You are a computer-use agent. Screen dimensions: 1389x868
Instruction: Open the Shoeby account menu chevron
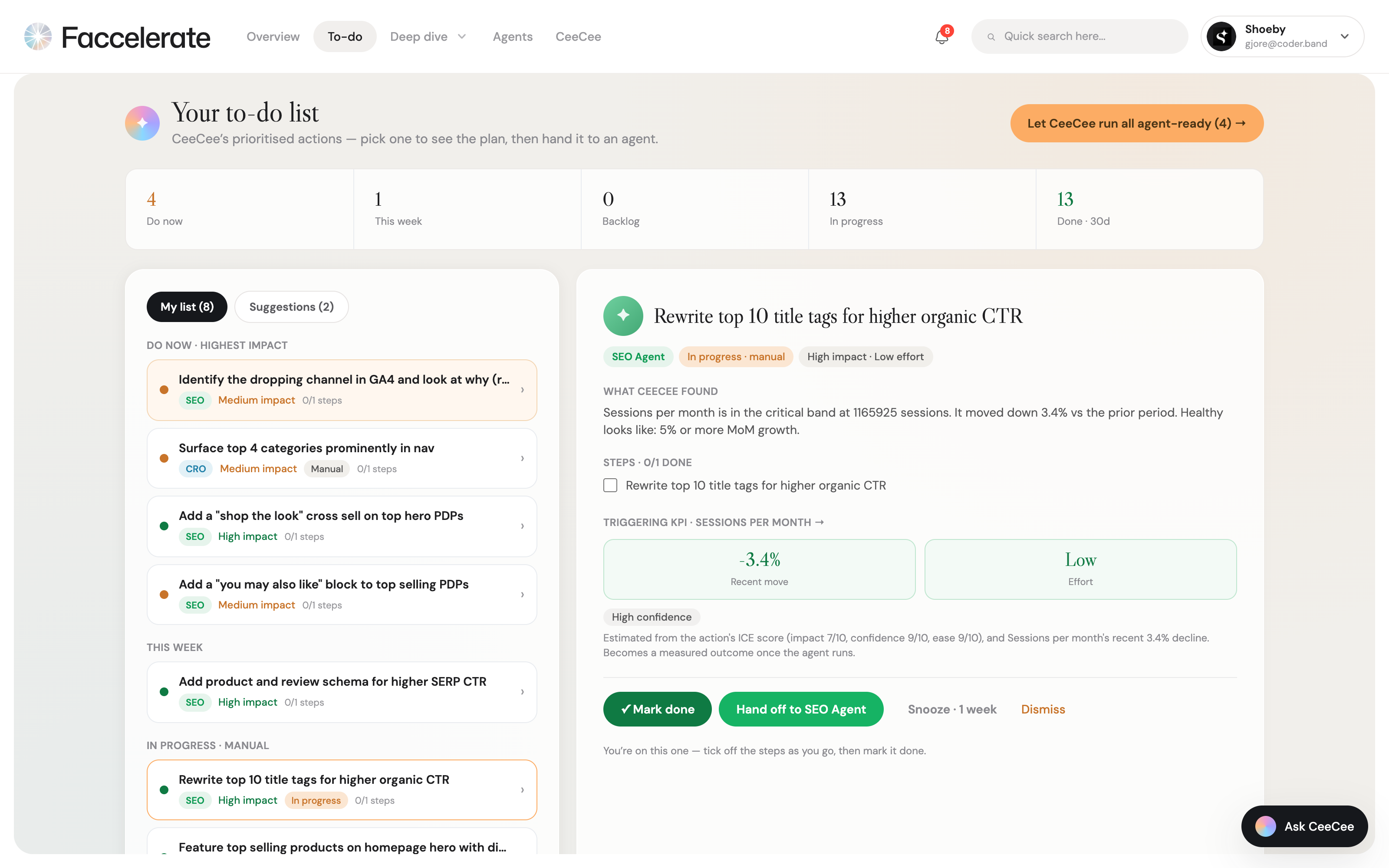(x=1345, y=36)
